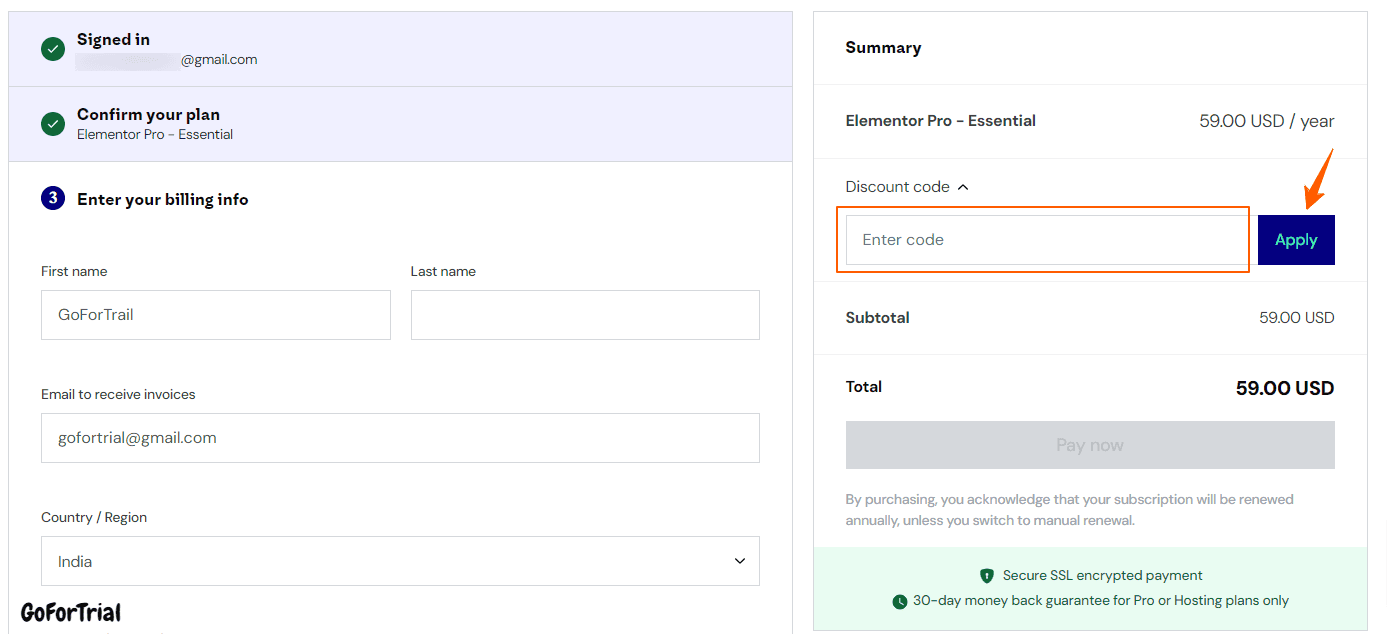Image resolution: width=1387 pixels, height=634 pixels.
Task: Click the First name input field
Action: pos(216,315)
